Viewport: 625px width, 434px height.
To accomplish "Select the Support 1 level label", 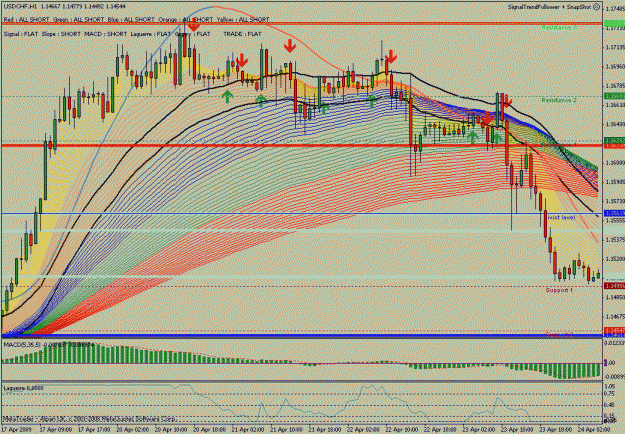I will (x=559, y=290).
